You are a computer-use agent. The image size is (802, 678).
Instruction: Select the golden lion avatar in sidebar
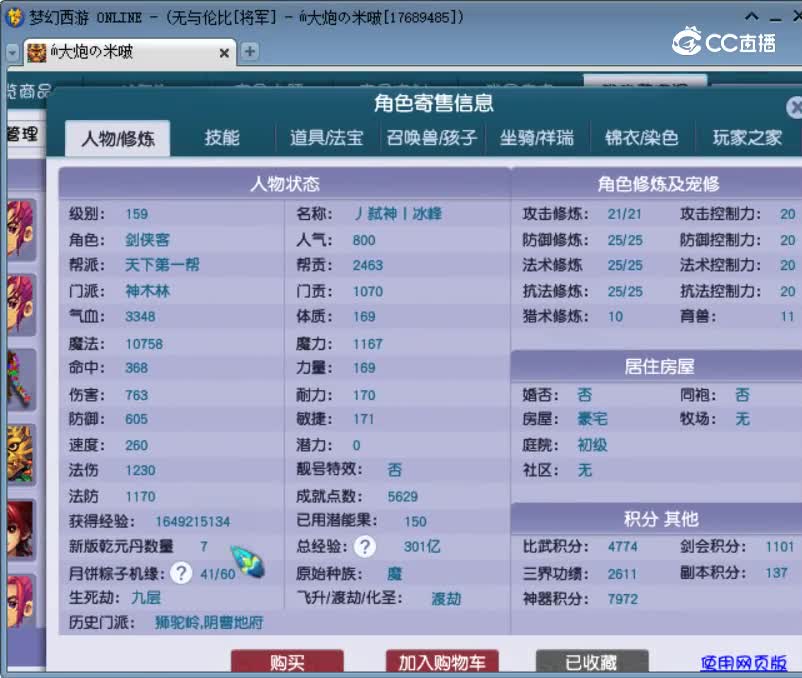20,455
